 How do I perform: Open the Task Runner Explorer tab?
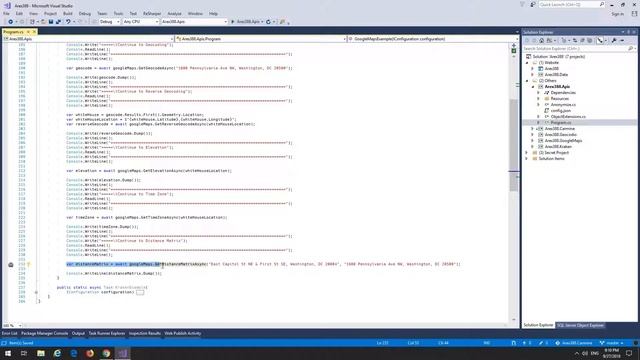point(107,333)
